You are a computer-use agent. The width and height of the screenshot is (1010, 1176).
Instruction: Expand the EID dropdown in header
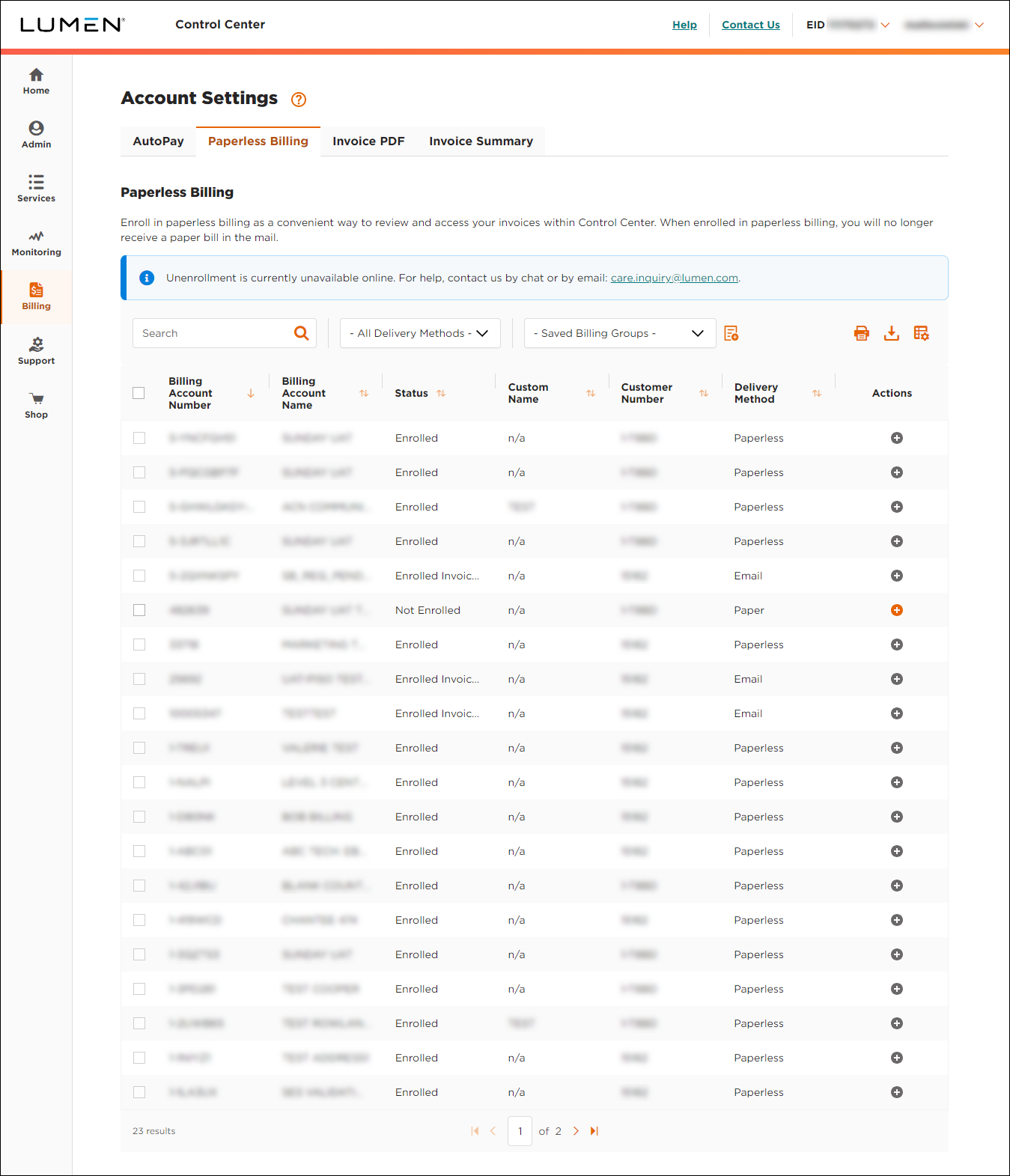pos(885,25)
